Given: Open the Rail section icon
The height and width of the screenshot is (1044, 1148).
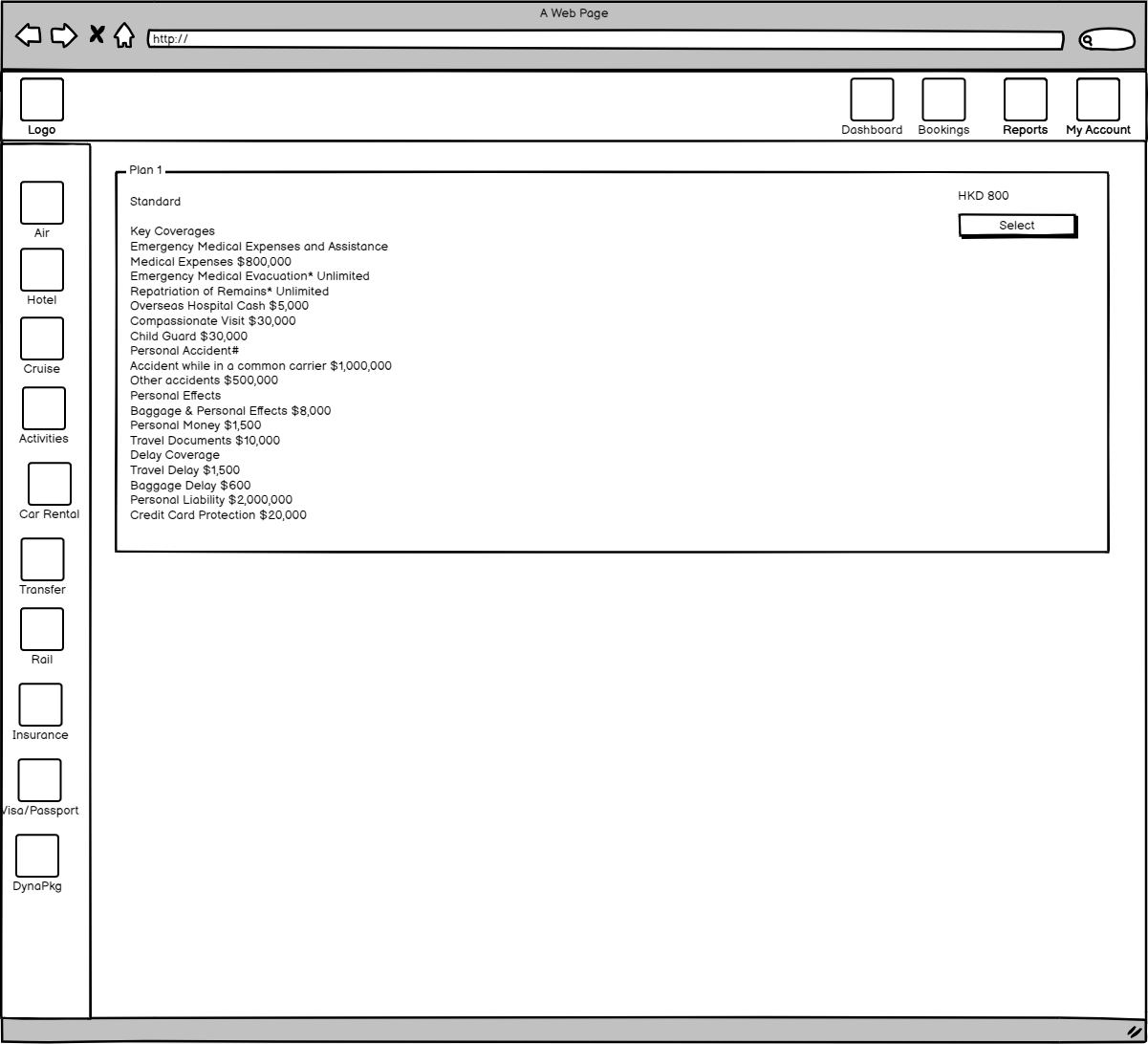Looking at the screenshot, I should [42, 629].
